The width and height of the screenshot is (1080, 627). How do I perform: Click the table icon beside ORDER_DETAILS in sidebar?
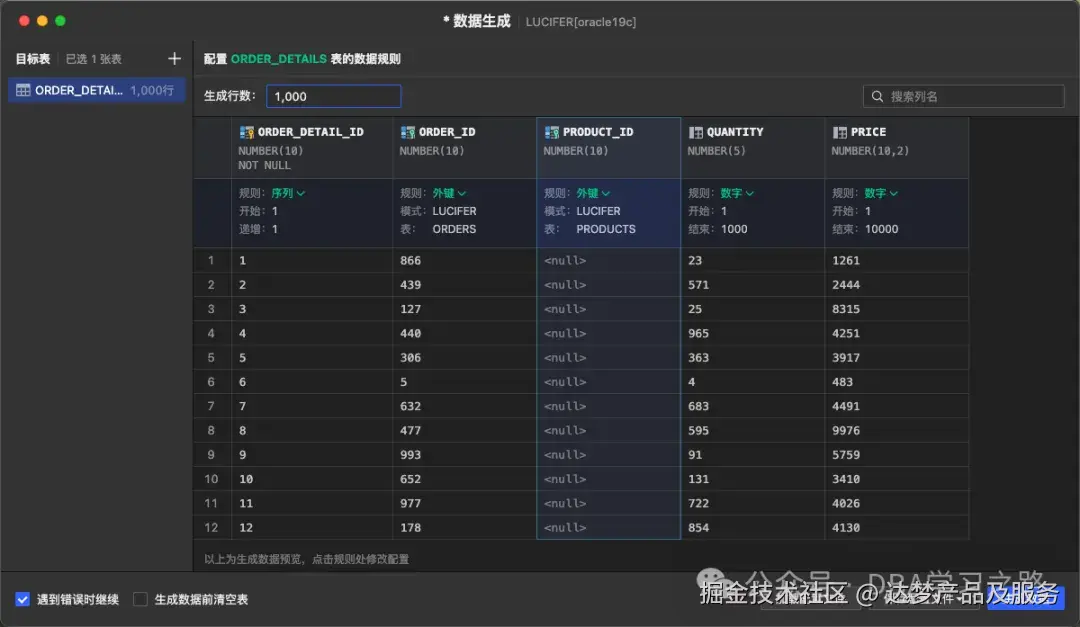22,90
